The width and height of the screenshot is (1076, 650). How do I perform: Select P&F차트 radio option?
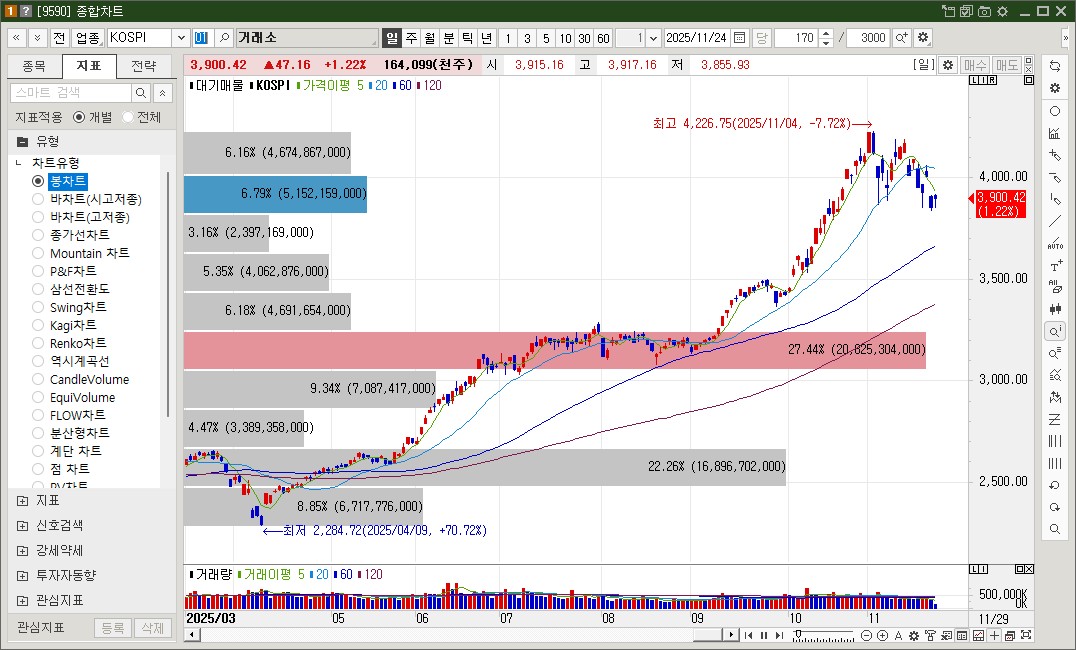pyautogui.click(x=38, y=271)
